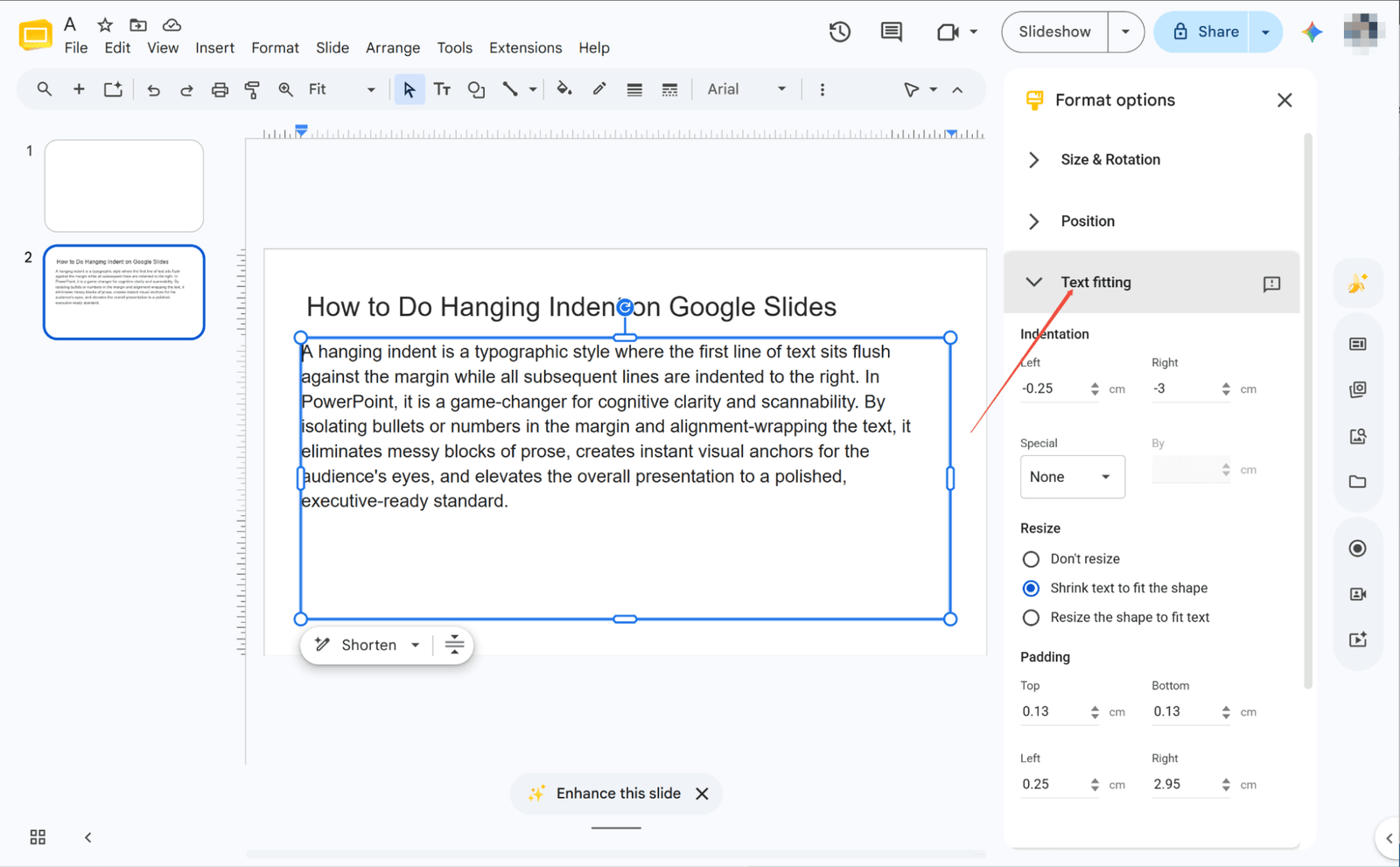This screenshot has height=867, width=1400.
Task: Add a new slide
Action: [x=79, y=89]
